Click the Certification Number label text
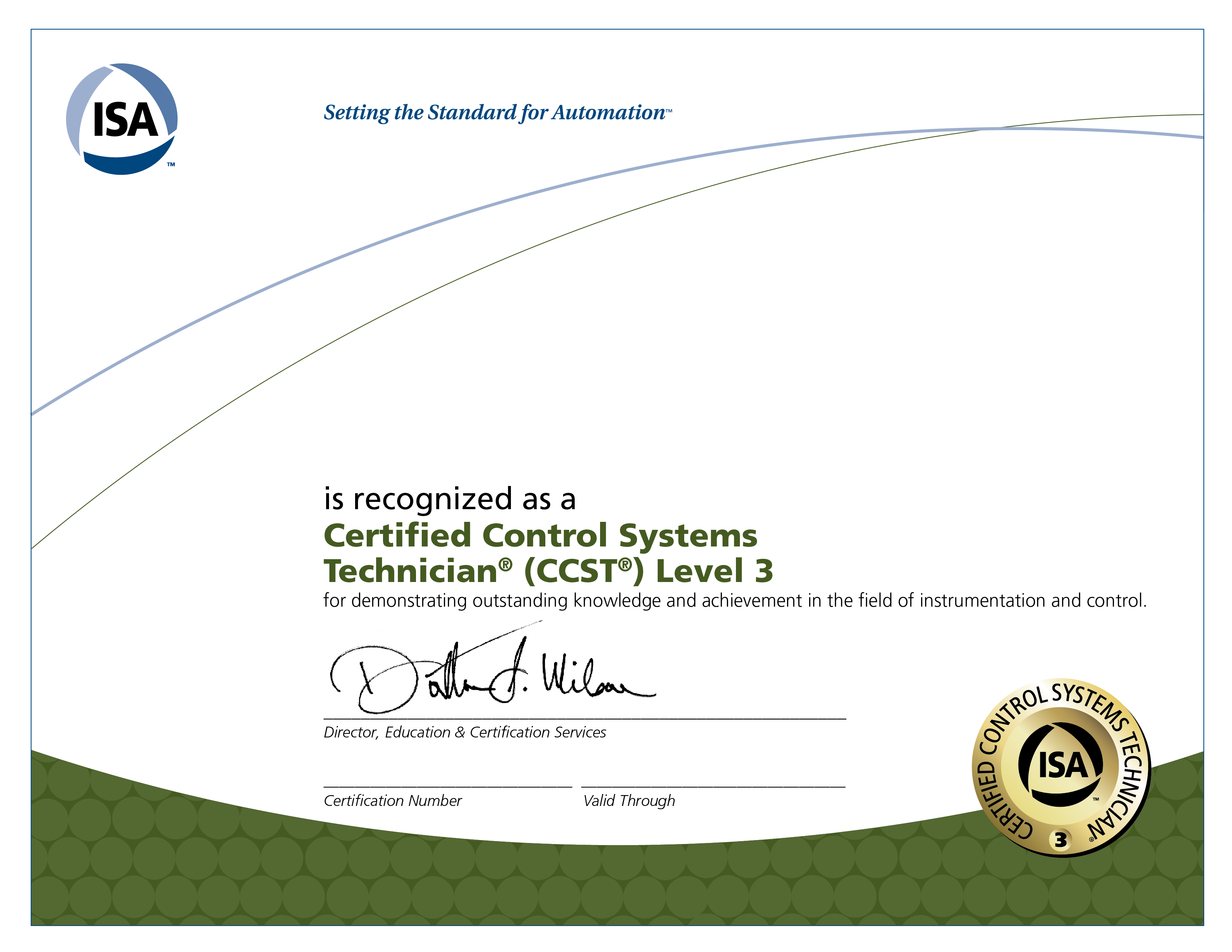 (x=393, y=801)
